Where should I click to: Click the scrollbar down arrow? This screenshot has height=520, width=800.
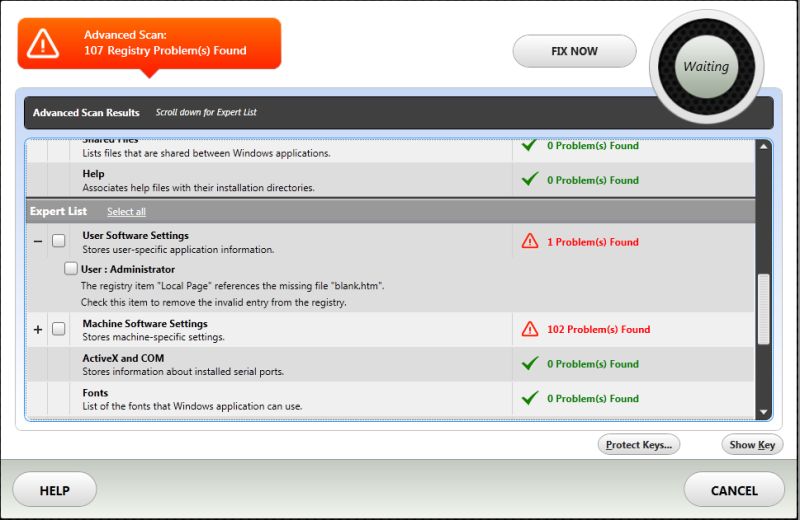pyautogui.click(x=764, y=412)
